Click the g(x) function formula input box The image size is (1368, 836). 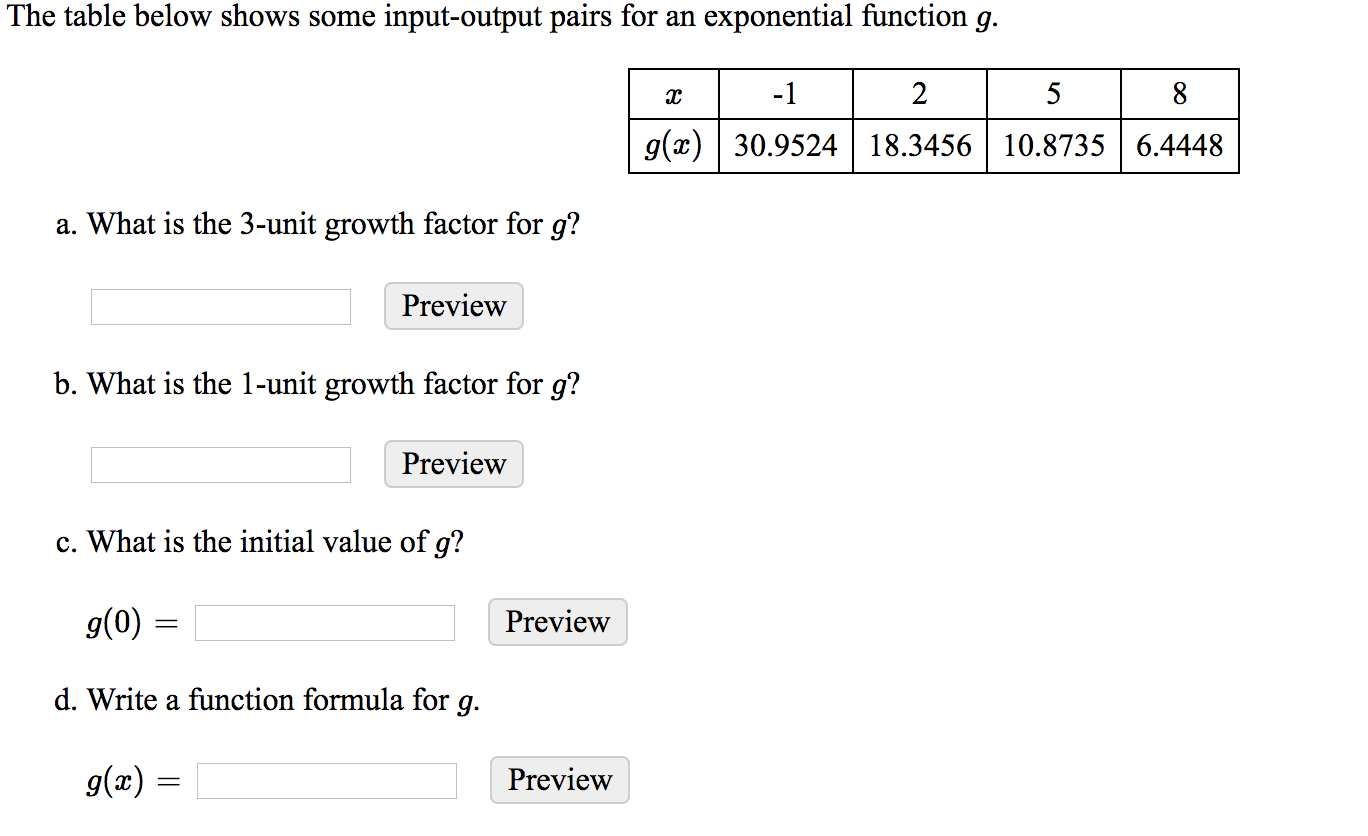tap(327, 781)
